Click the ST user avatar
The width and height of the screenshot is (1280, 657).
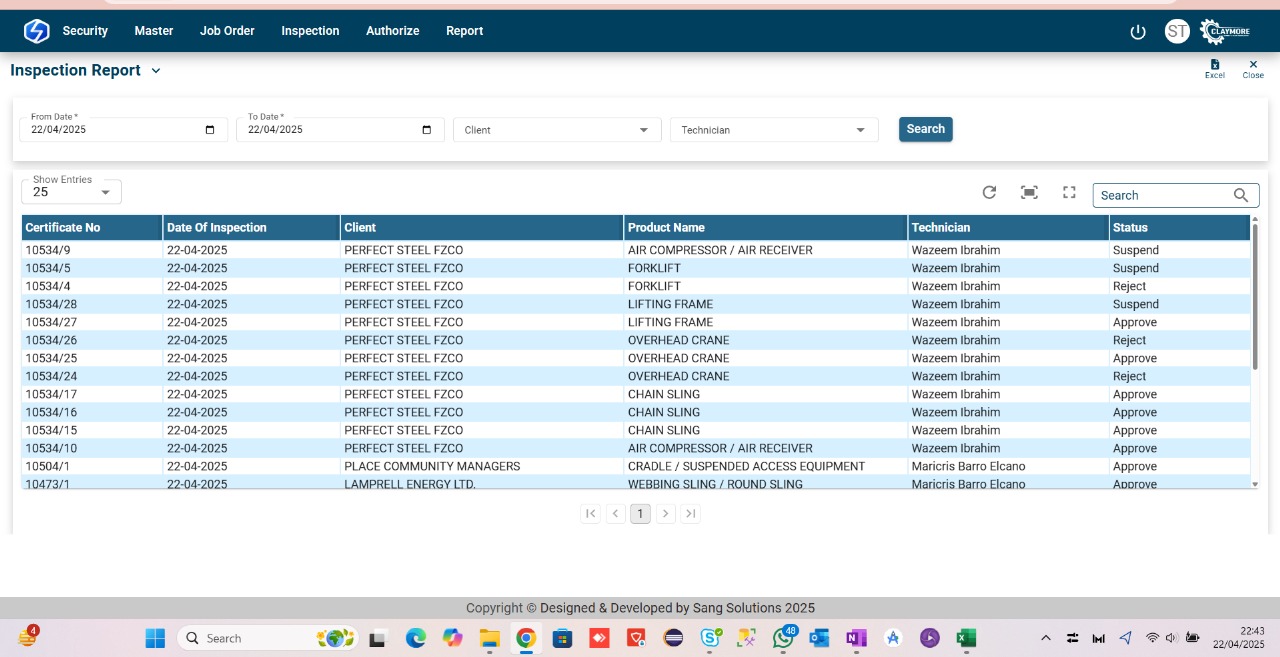(1177, 31)
